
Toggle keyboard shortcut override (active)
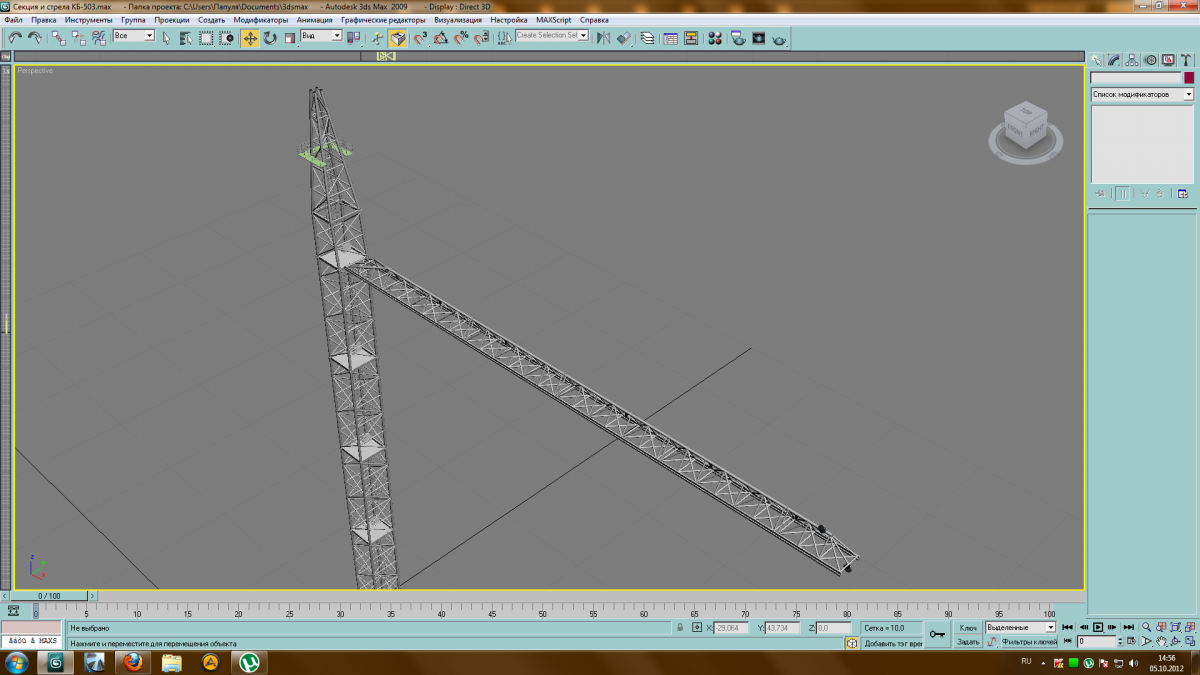pyautogui.click(x=398, y=38)
